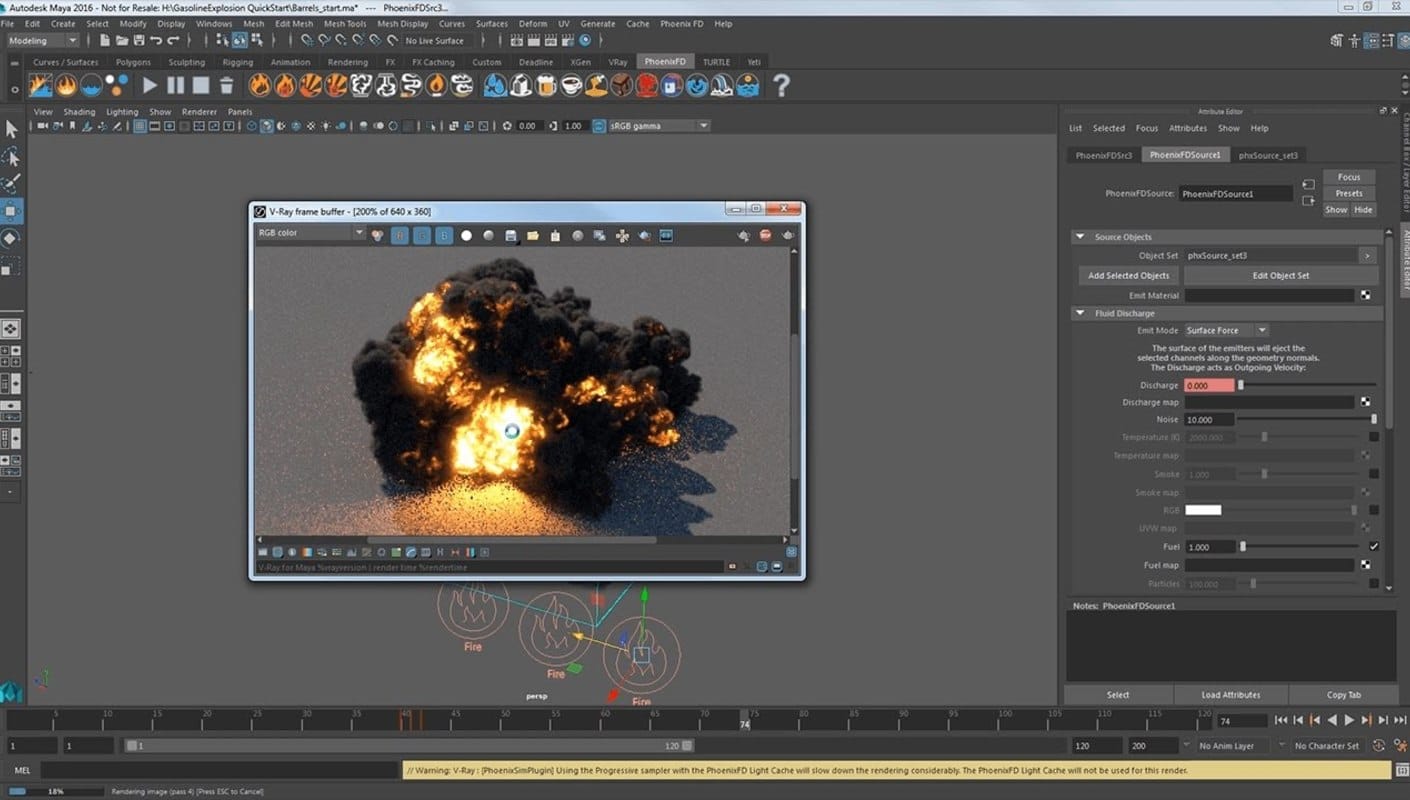Collapse the Fluid Discharge section

[x=1080, y=313]
